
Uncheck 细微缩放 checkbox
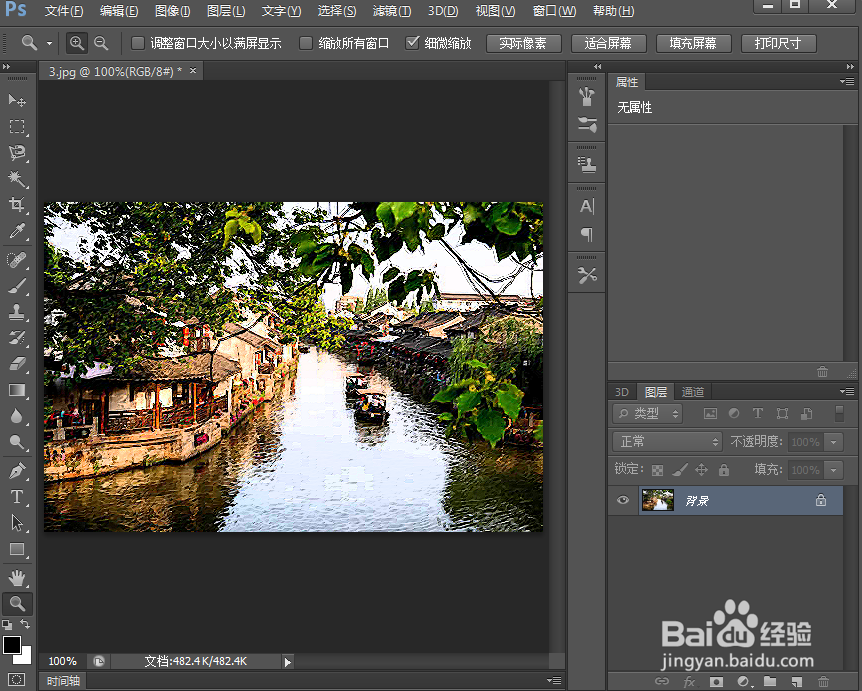pyautogui.click(x=412, y=43)
